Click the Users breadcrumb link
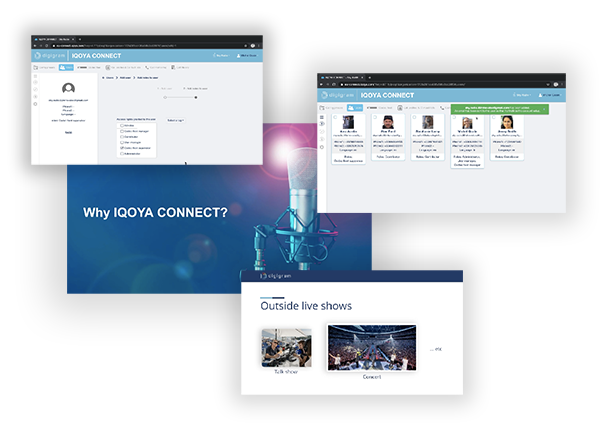 point(109,78)
